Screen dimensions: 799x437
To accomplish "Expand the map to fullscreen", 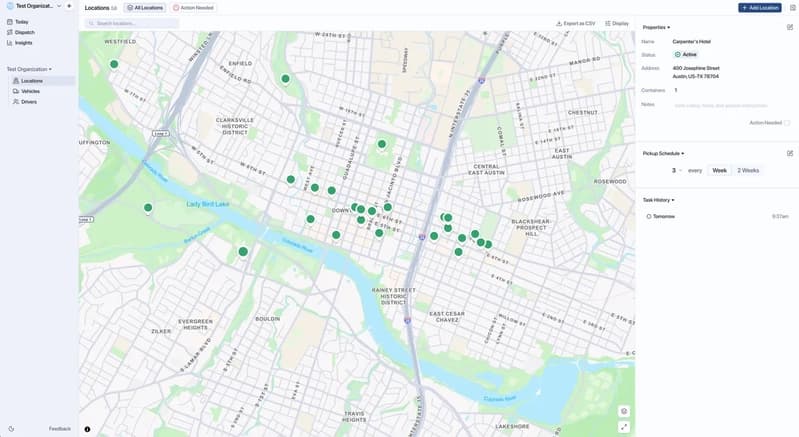I will tap(624, 427).
